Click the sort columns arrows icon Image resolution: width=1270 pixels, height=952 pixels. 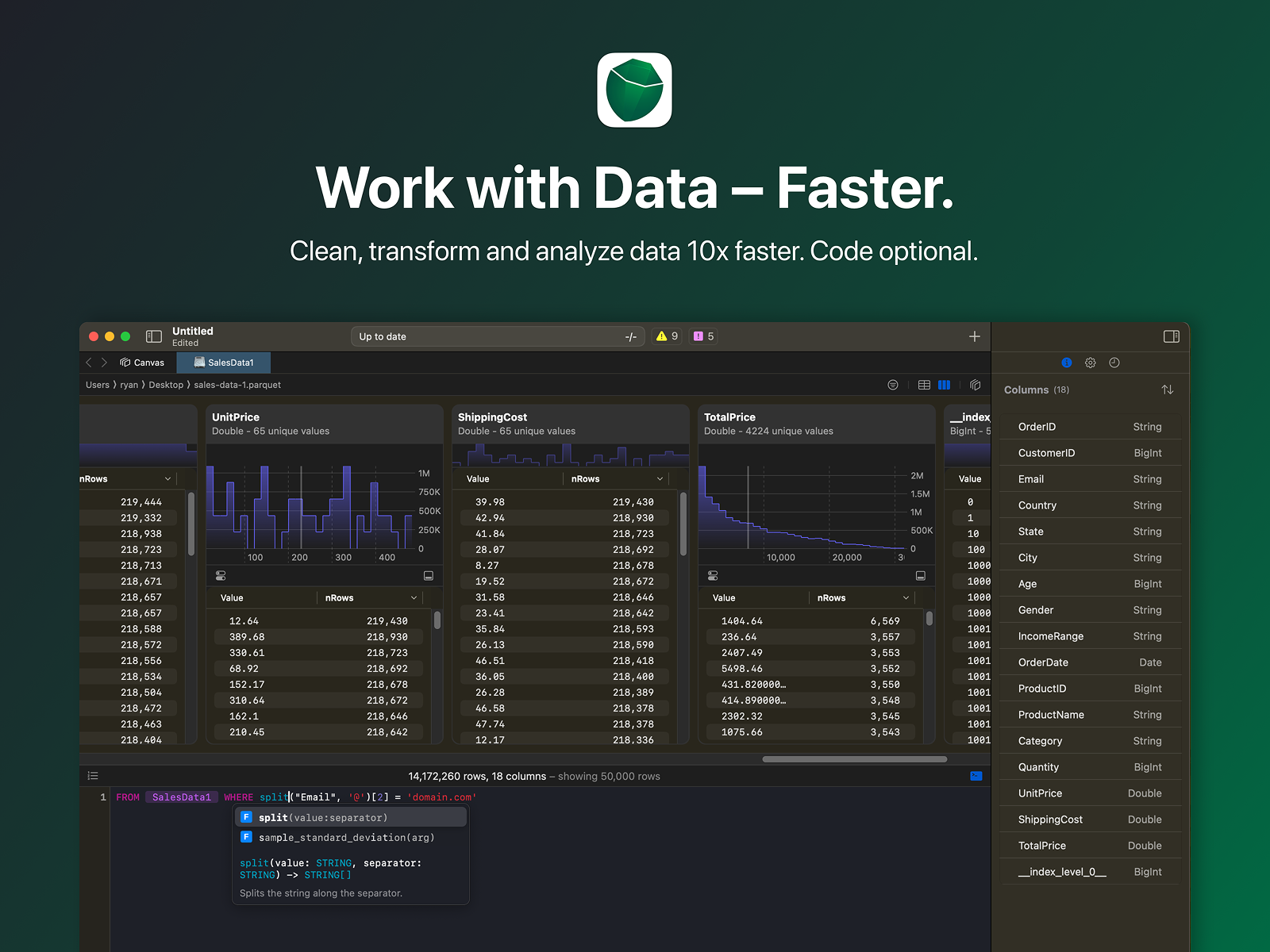pos(1167,390)
